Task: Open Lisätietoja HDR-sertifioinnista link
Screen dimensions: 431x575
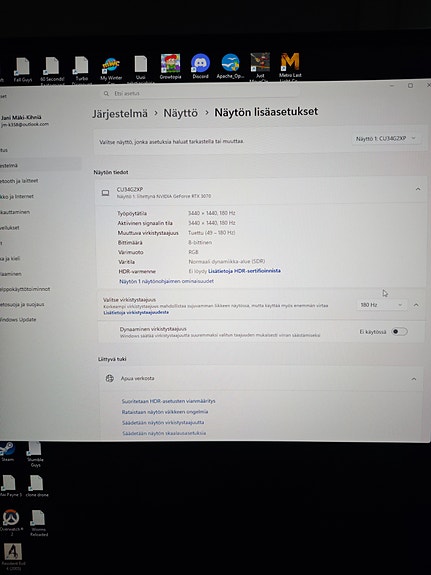Action: pyautogui.click(x=244, y=271)
